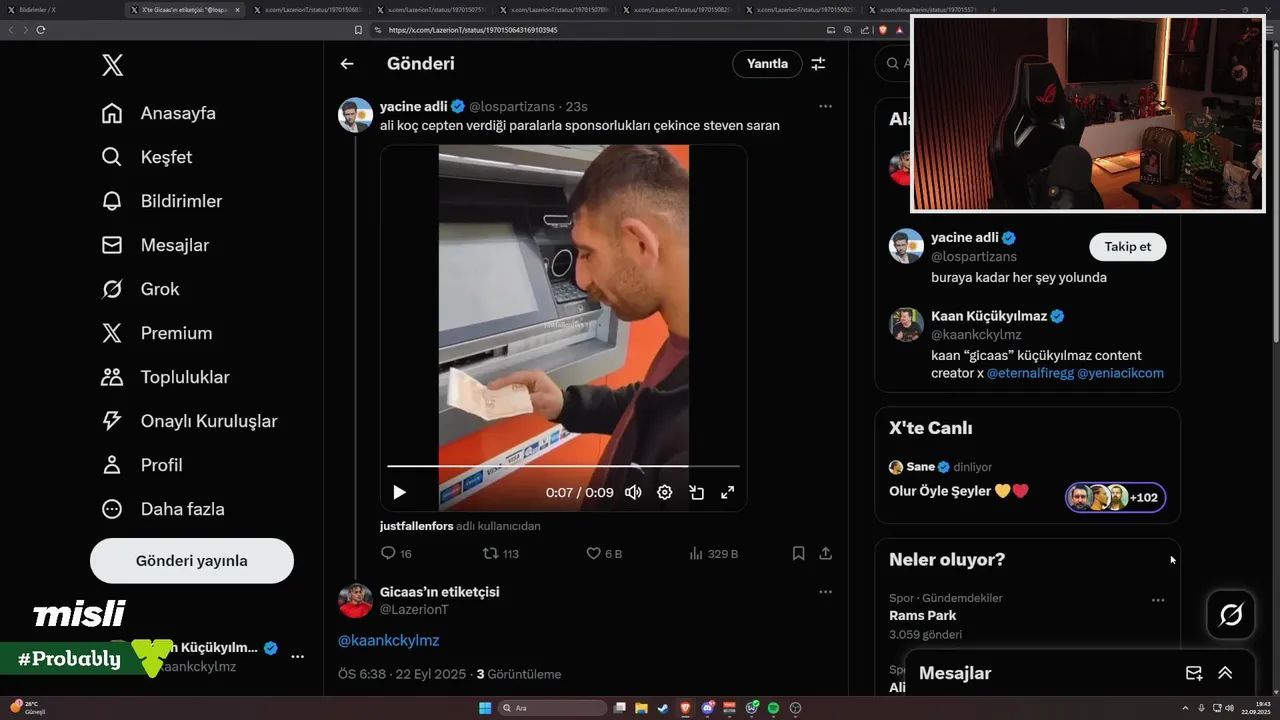Seek on the video progress bar
The image size is (1280, 720).
click(563, 466)
